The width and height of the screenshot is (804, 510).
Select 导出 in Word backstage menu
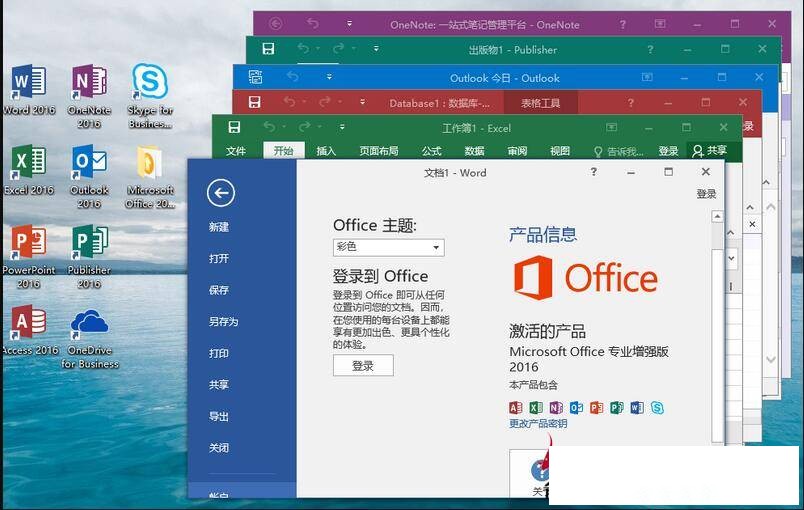point(219,416)
